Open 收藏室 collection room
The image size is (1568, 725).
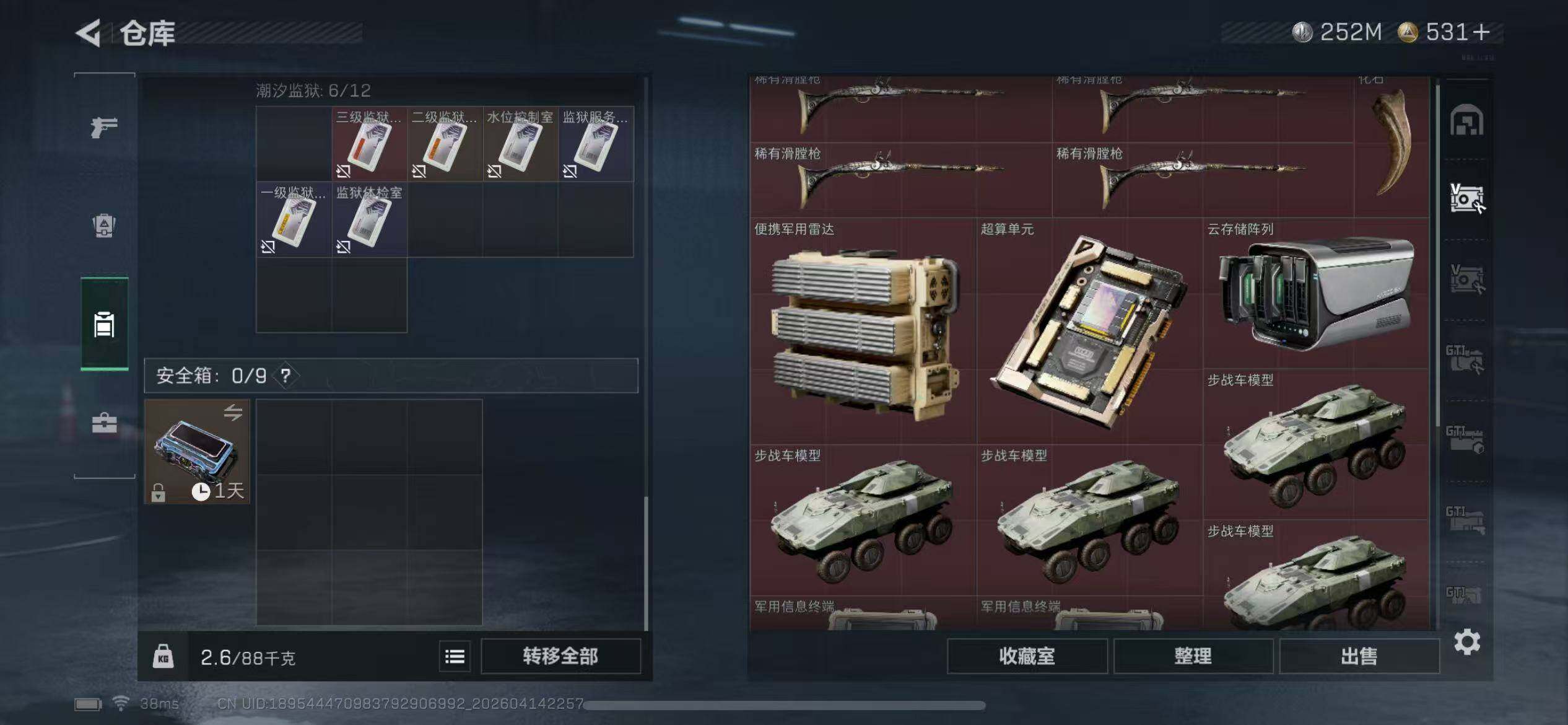pos(1027,656)
